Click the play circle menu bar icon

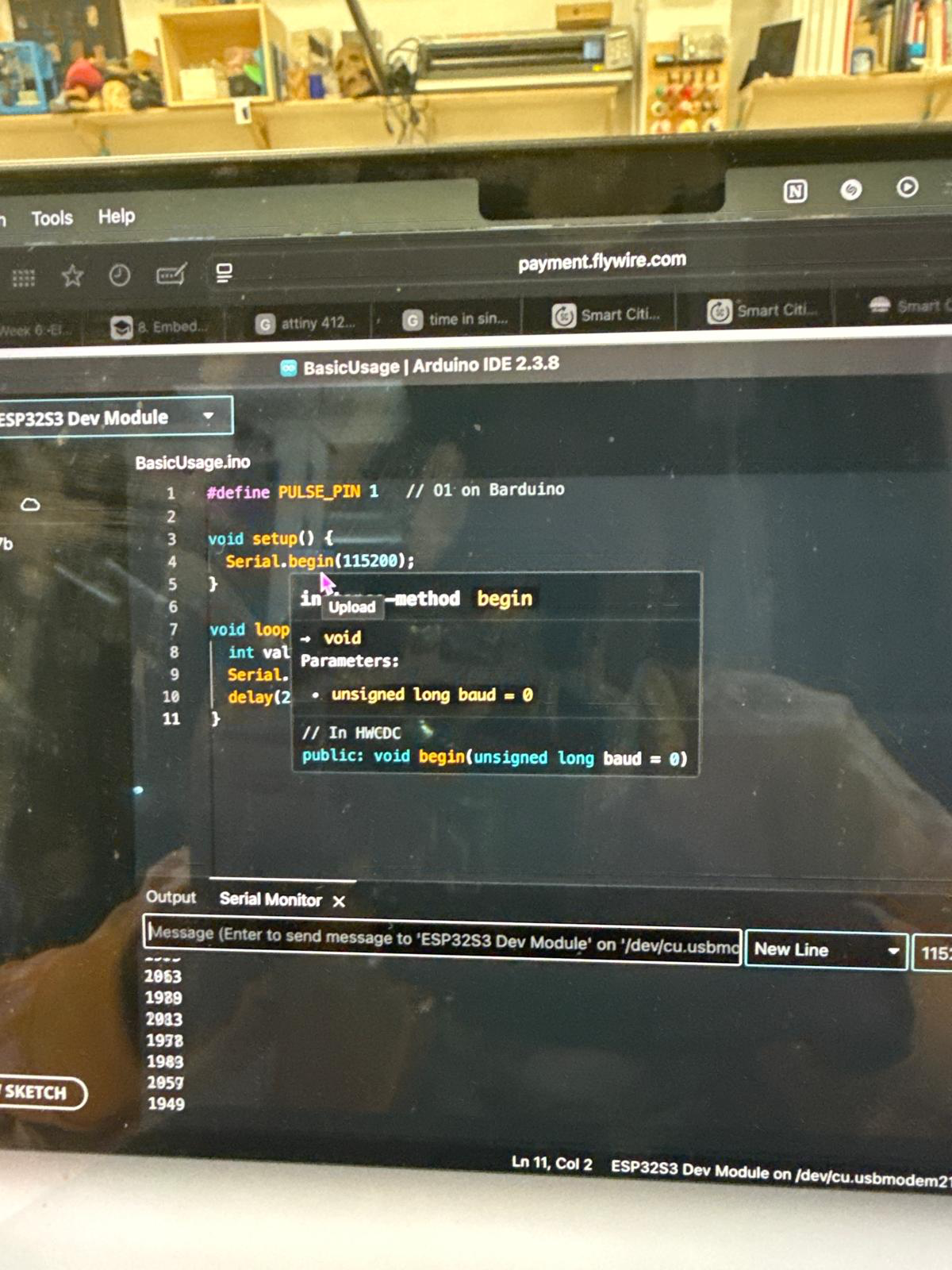coord(908,187)
